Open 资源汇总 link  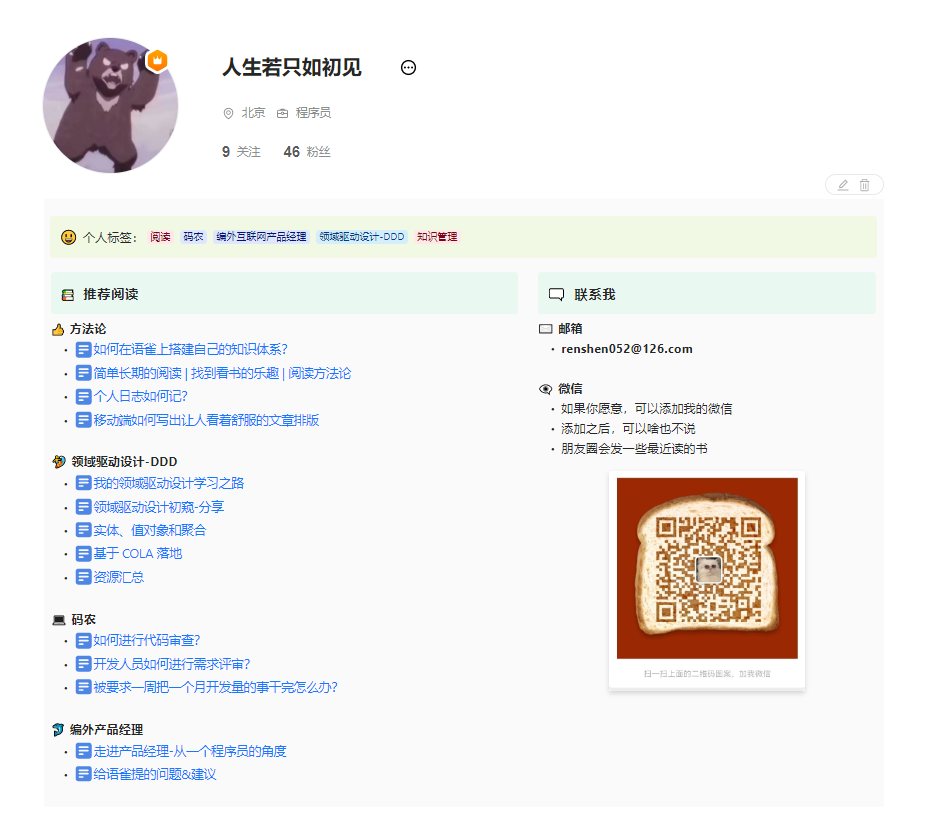119,577
